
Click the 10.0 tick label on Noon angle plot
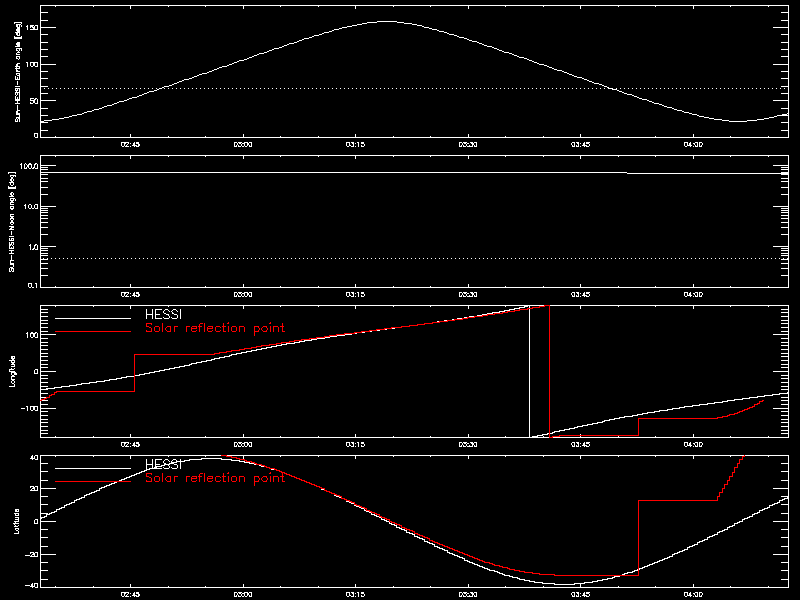(30, 207)
